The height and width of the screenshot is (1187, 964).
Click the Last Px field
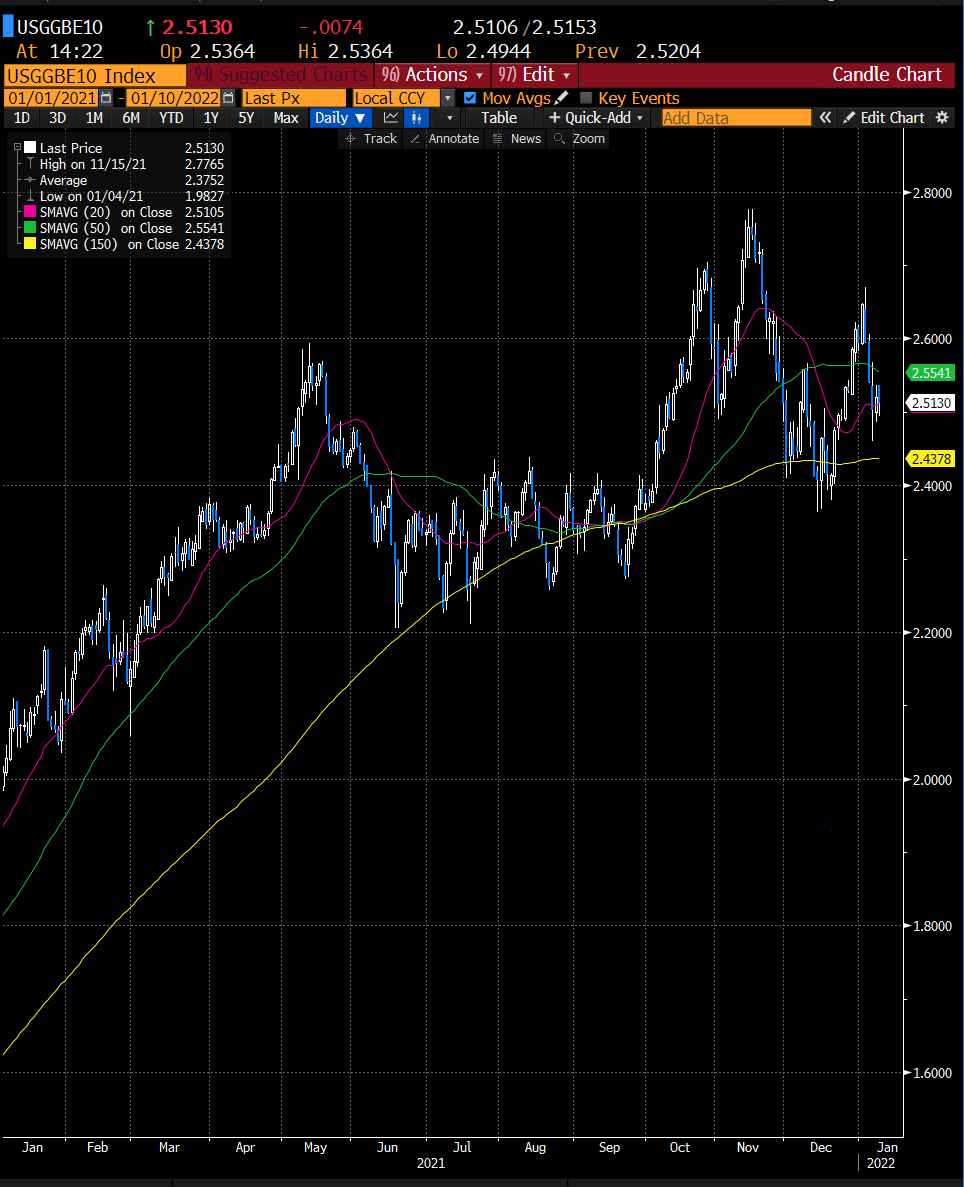click(294, 98)
